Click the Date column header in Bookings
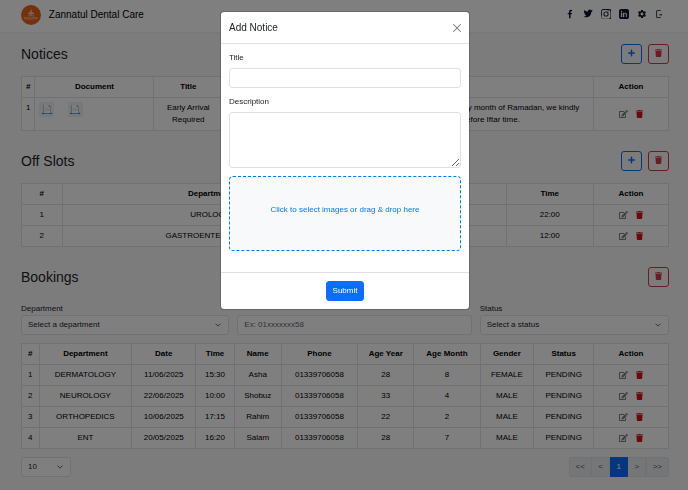Image resolution: width=688 pixels, height=490 pixels. pyautogui.click(x=164, y=354)
